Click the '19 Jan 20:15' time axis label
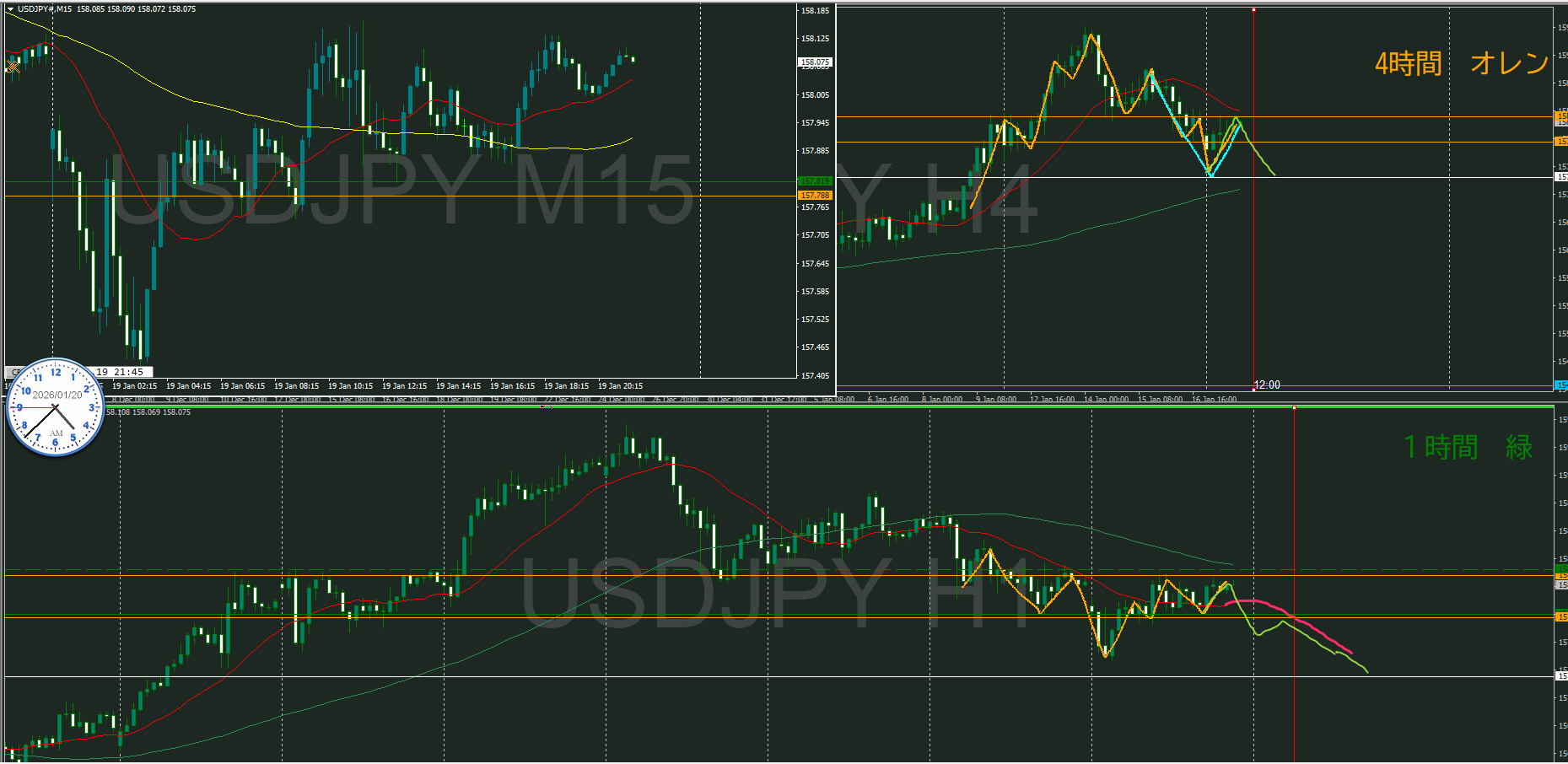The height and width of the screenshot is (764, 1568). click(620, 386)
